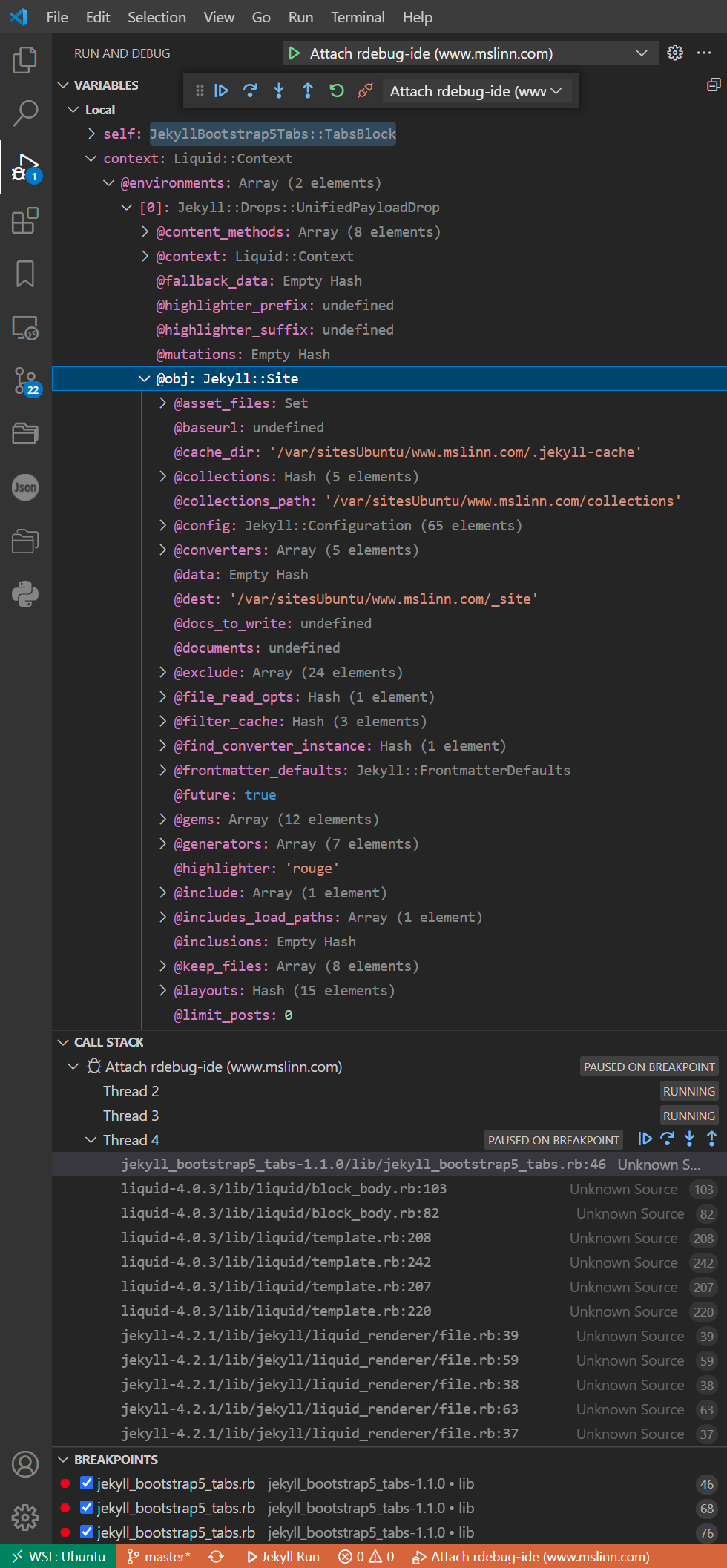Open the Explorer view in activity bar
The width and height of the screenshot is (727, 1568).
coord(25,60)
